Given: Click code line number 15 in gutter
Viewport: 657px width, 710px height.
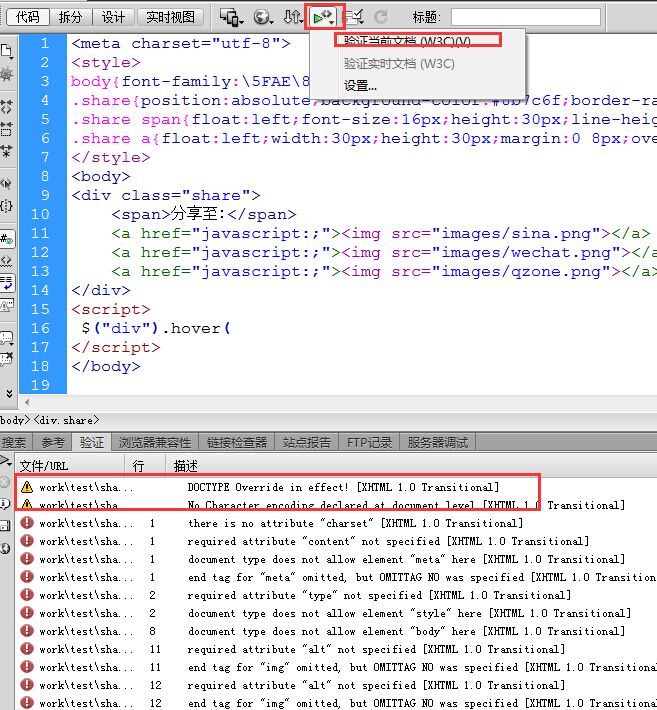Looking at the screenshot, I should pos(40,309).
